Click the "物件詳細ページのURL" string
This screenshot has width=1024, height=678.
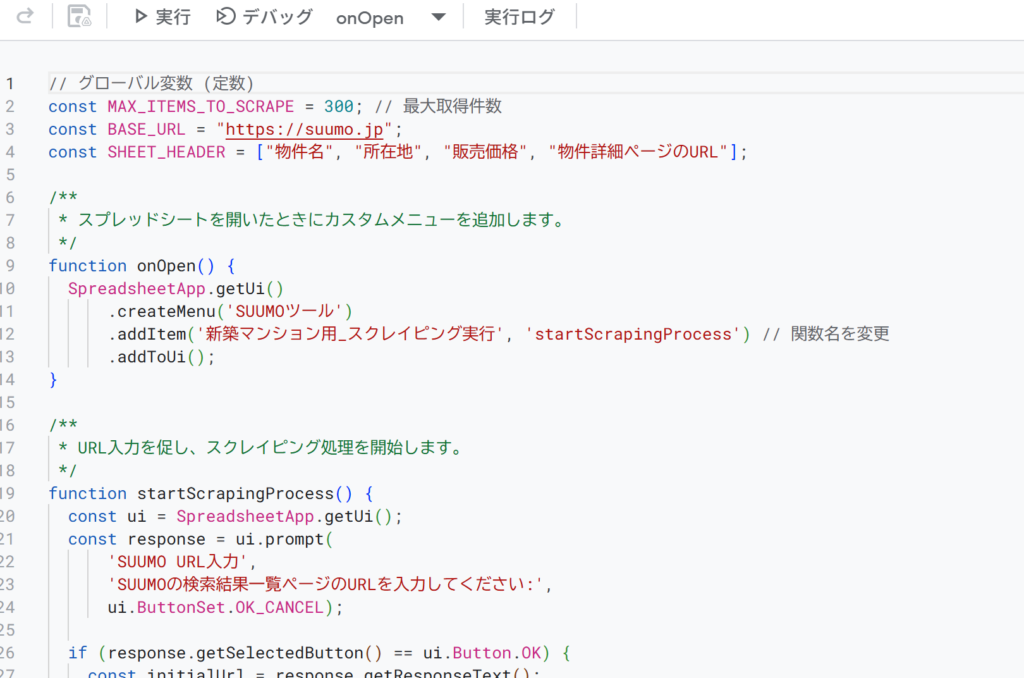pyautogui.click(x=638, y=152)
